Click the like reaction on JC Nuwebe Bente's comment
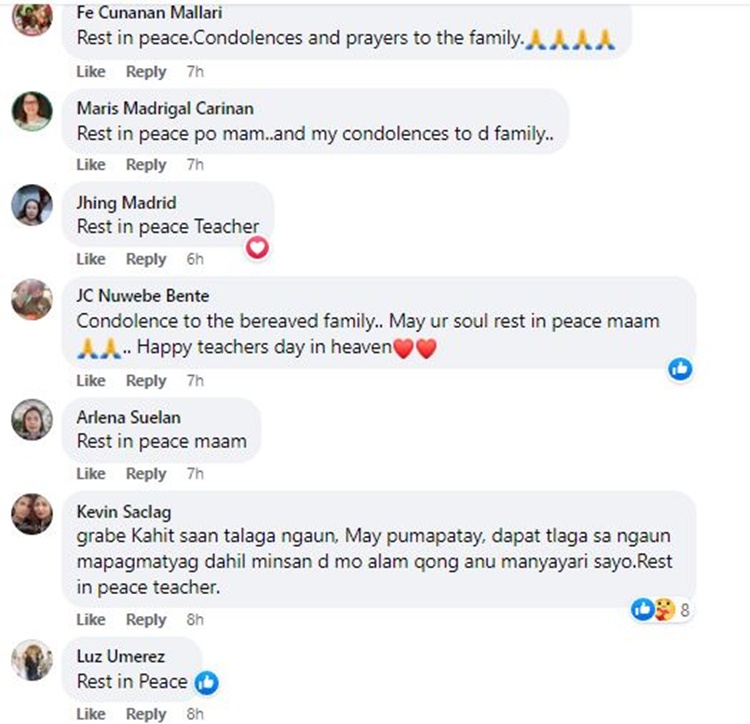Image resolution: width=750 pixels, height=724 pixels. 681,369
